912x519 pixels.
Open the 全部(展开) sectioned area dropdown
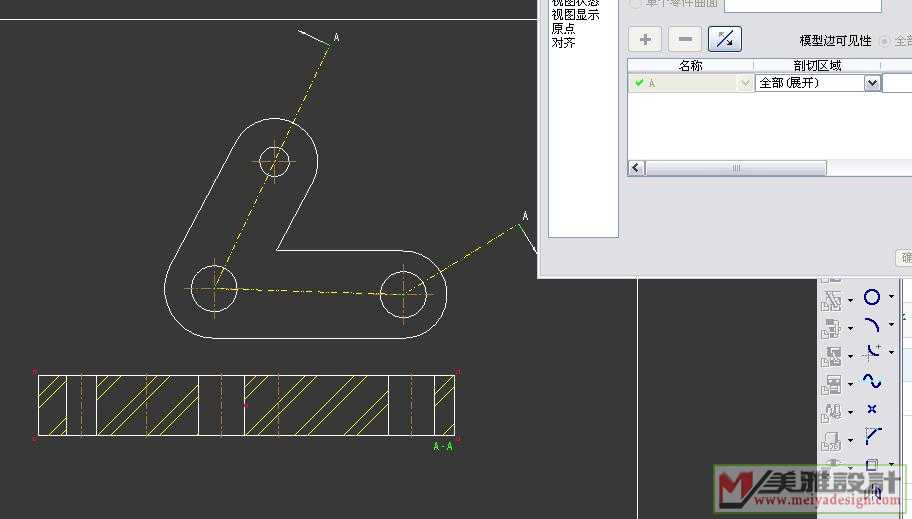pos(871,83)
